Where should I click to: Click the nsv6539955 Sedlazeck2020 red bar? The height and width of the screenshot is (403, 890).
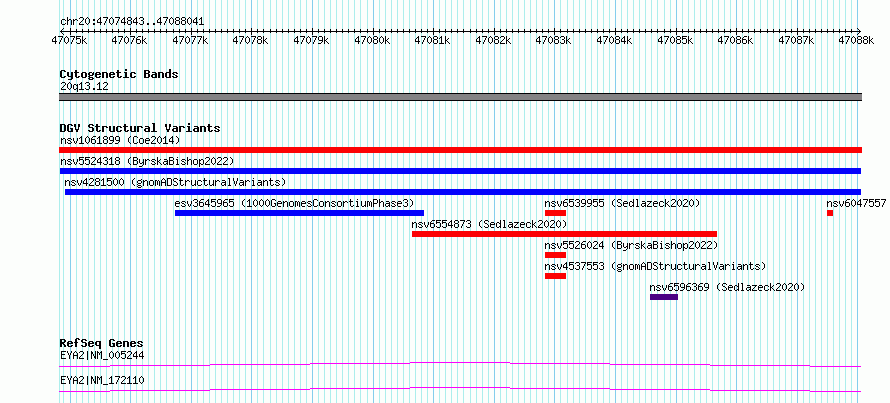(x=555, y=213)
